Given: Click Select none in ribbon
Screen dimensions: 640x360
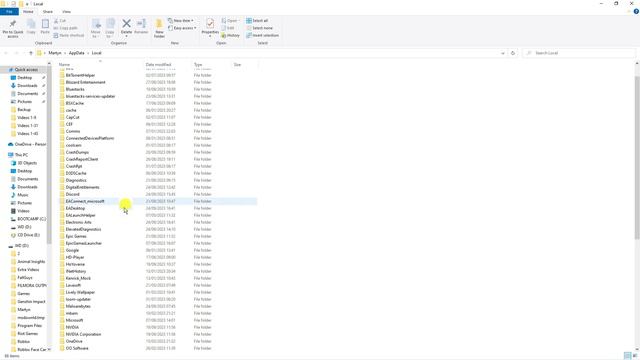Looking at the screenshot, I should coord(259,28).
